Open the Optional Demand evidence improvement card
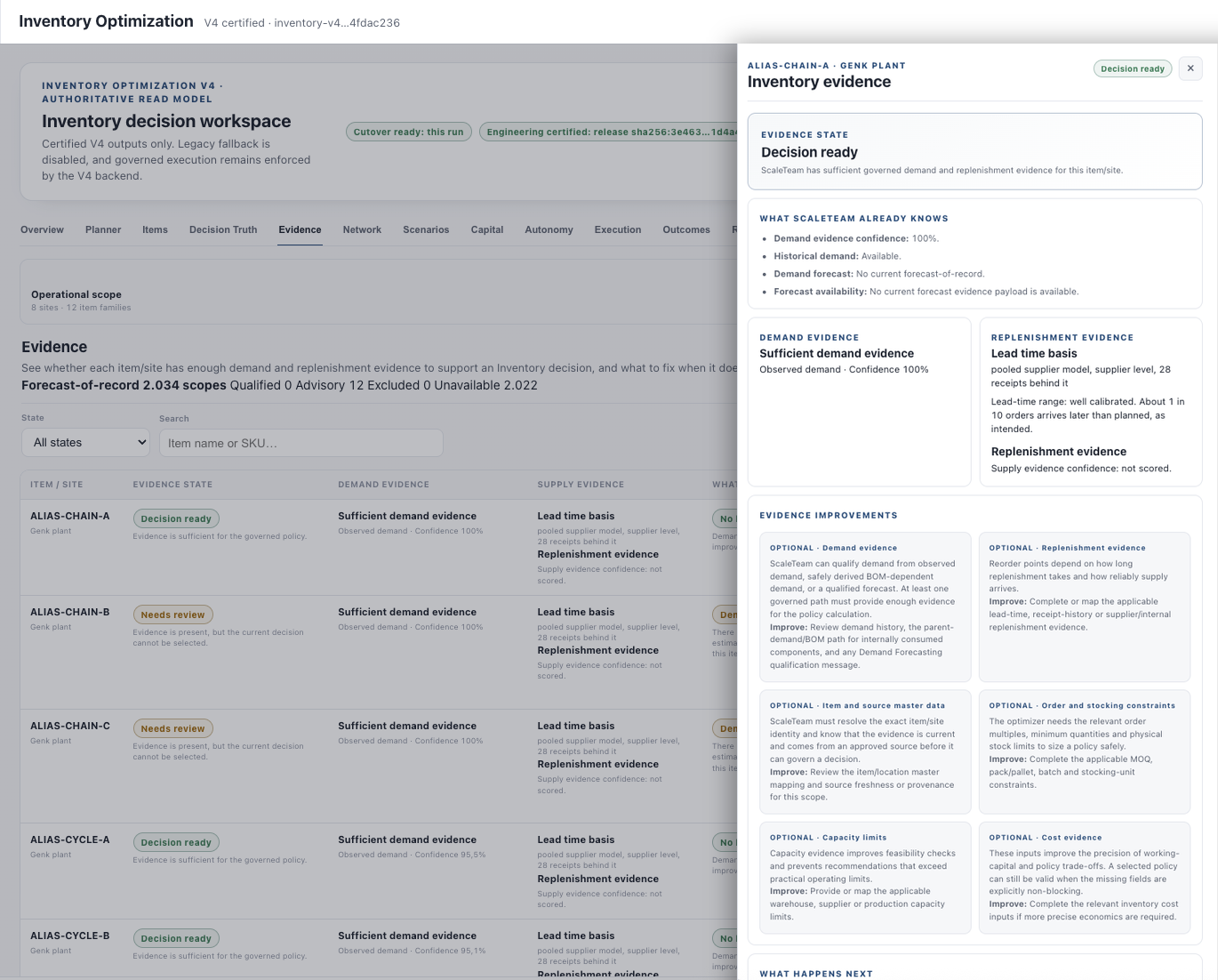1218x980 pixels. (865, 607)
